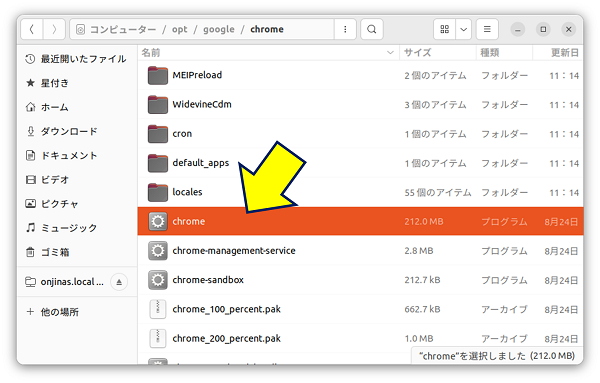Open ドキュメント in the sidebar
The width and height of the screenshot is (600, 383).
pos(77,155)
